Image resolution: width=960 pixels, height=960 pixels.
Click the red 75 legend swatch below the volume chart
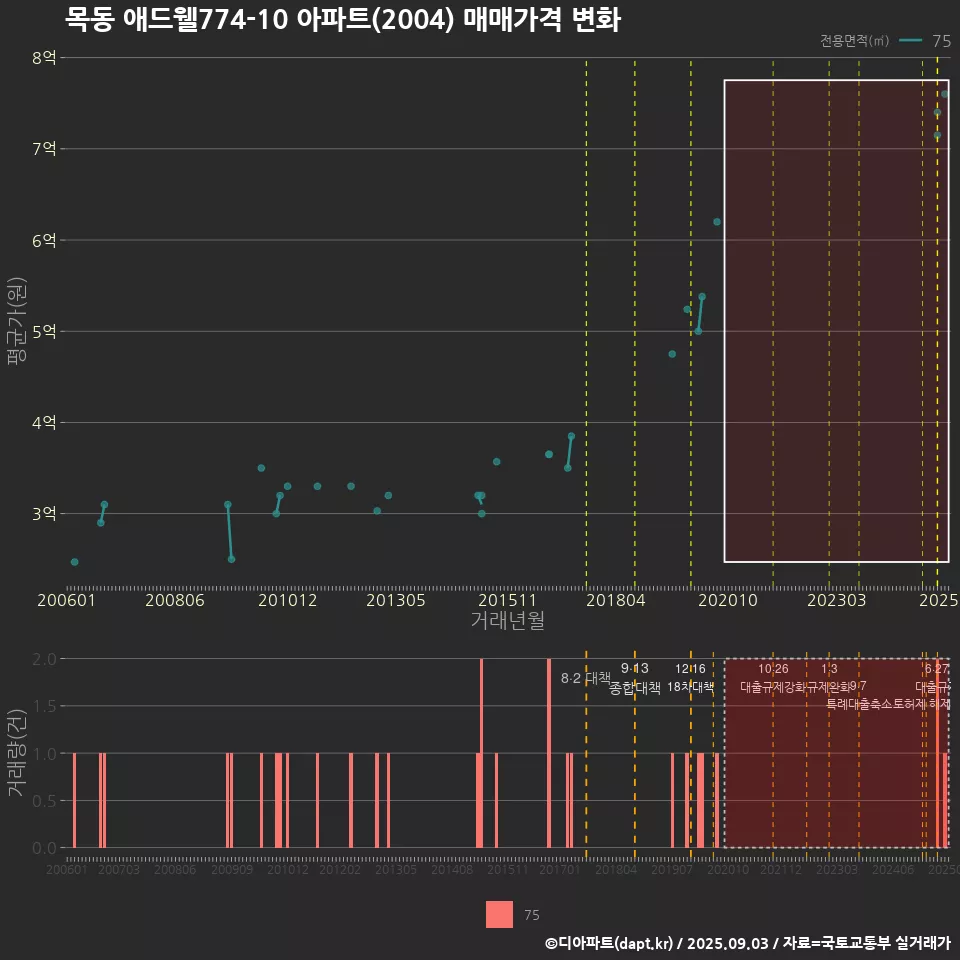pos(499,914)
